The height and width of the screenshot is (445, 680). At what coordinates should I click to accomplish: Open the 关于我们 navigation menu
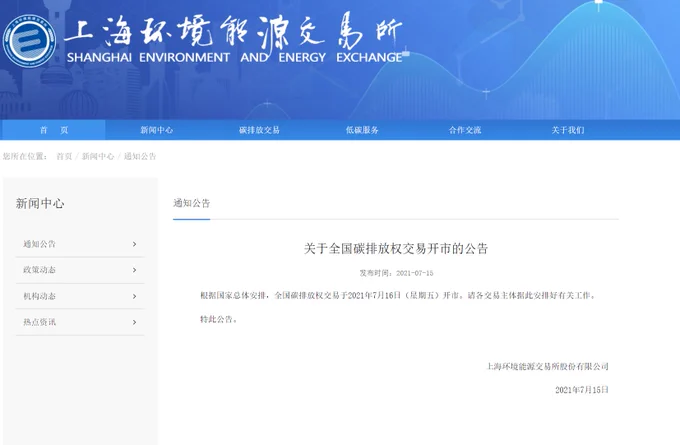[568, 130]
